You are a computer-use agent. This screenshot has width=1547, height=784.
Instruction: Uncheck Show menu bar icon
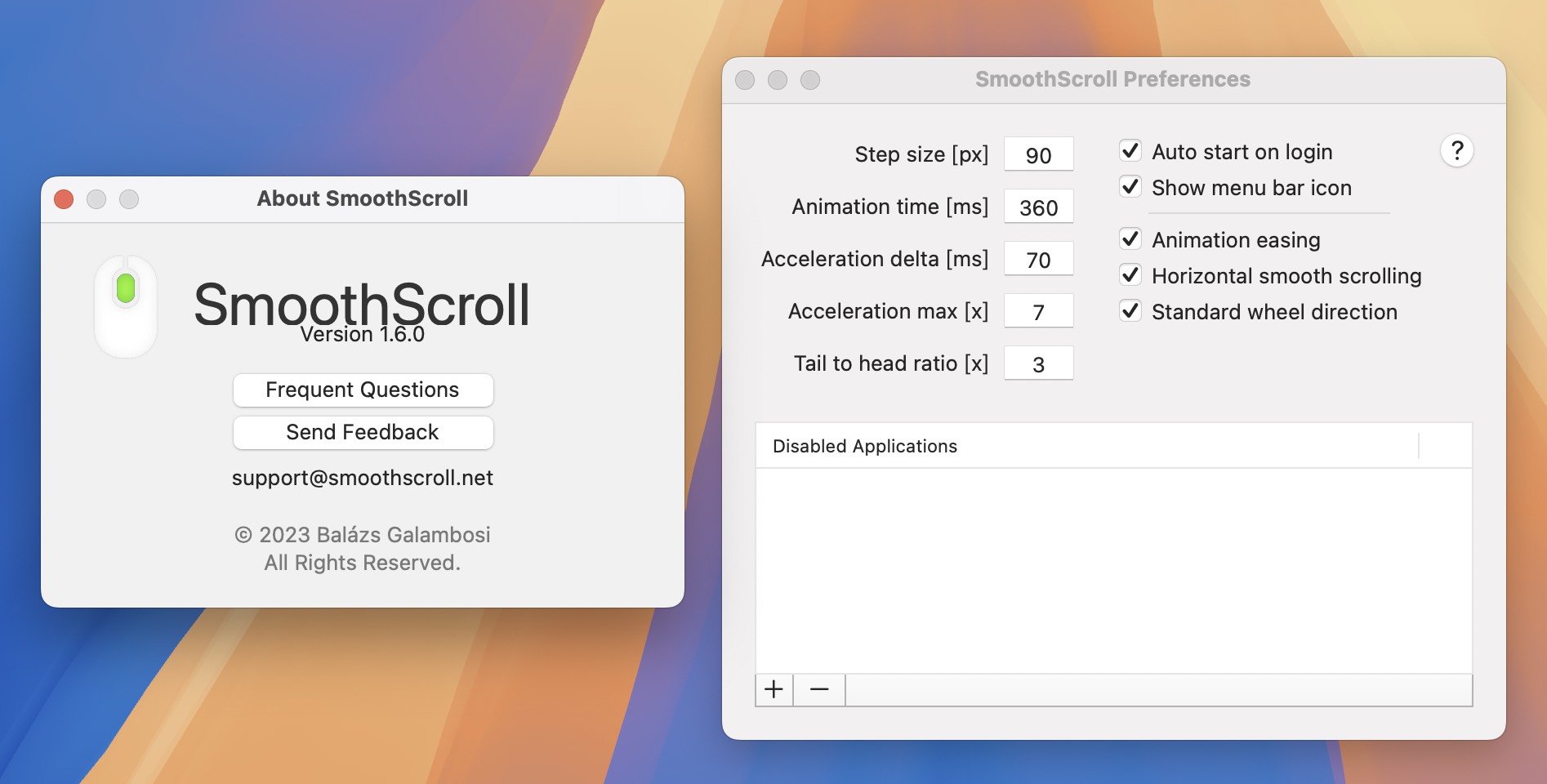(1130, 187)
